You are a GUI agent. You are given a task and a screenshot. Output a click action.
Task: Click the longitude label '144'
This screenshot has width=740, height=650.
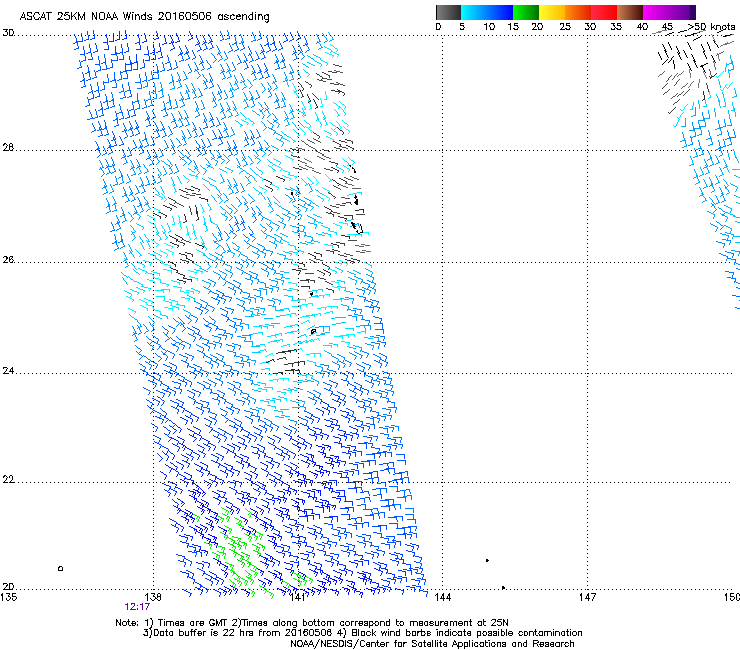pos(442,597)
